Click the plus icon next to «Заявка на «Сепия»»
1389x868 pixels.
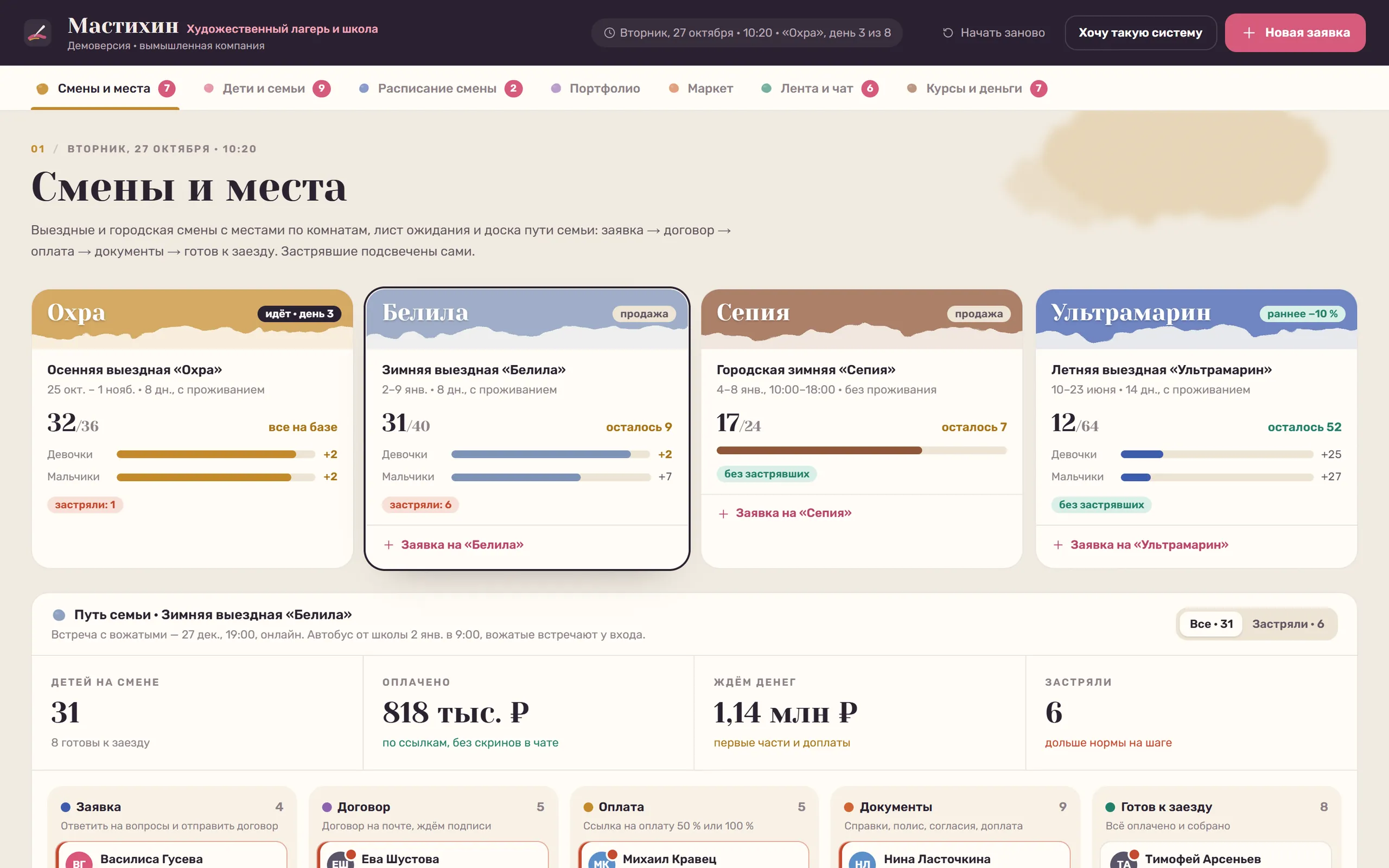[x=723, y=514]
